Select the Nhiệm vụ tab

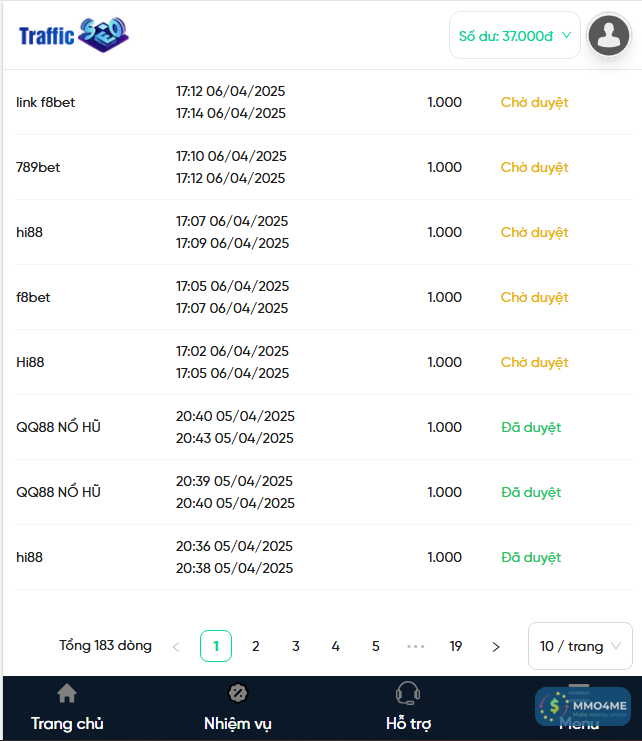[x=238, y=723]
